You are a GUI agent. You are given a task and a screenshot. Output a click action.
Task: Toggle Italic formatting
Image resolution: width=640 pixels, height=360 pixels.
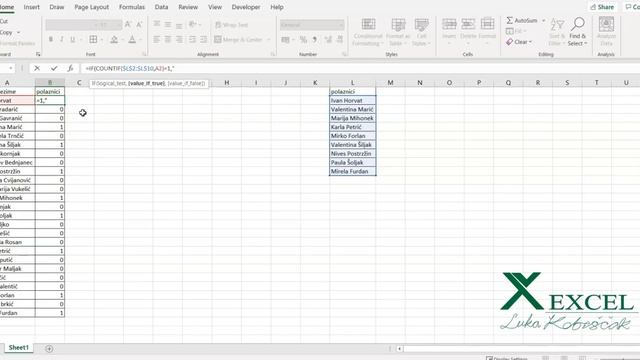pyautogui.click(x=62, y=40)
